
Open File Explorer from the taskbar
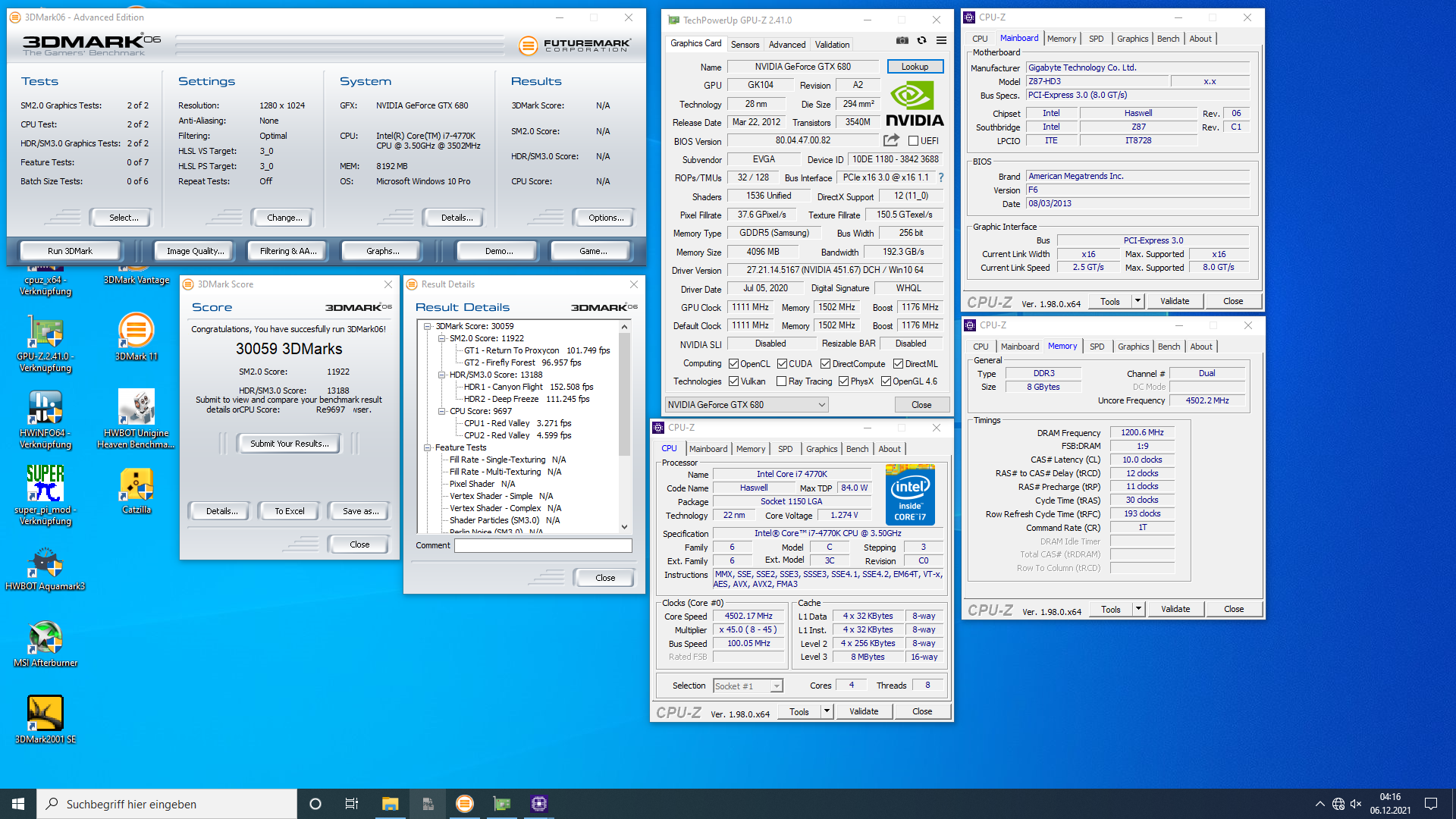(390, 804)
